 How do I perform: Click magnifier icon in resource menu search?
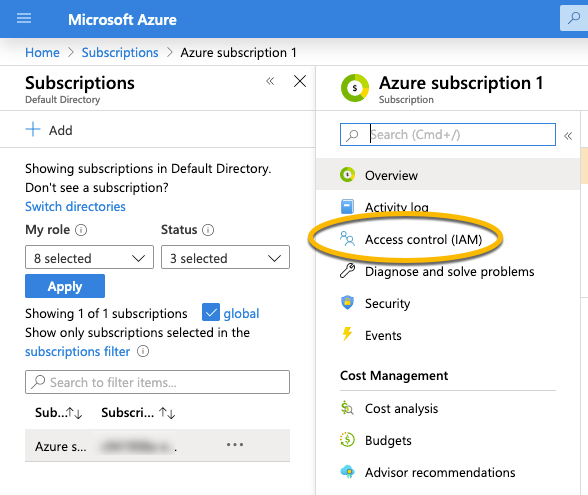[352, 135]
